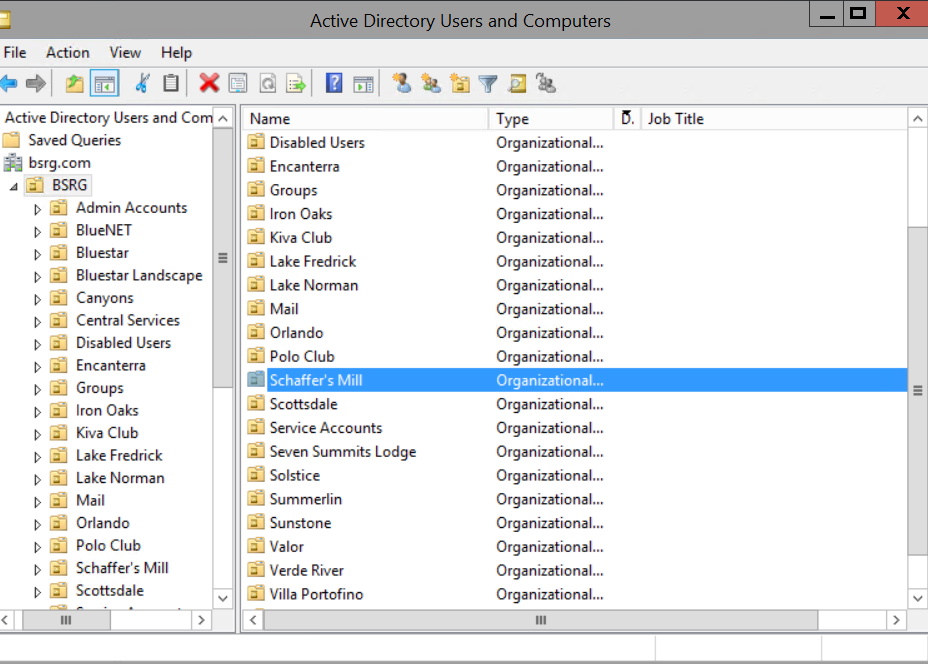Image resolution: width=928 pixels, height=664 pixels.
Task: Expand Kiva Club tree node
Action: 37,434
